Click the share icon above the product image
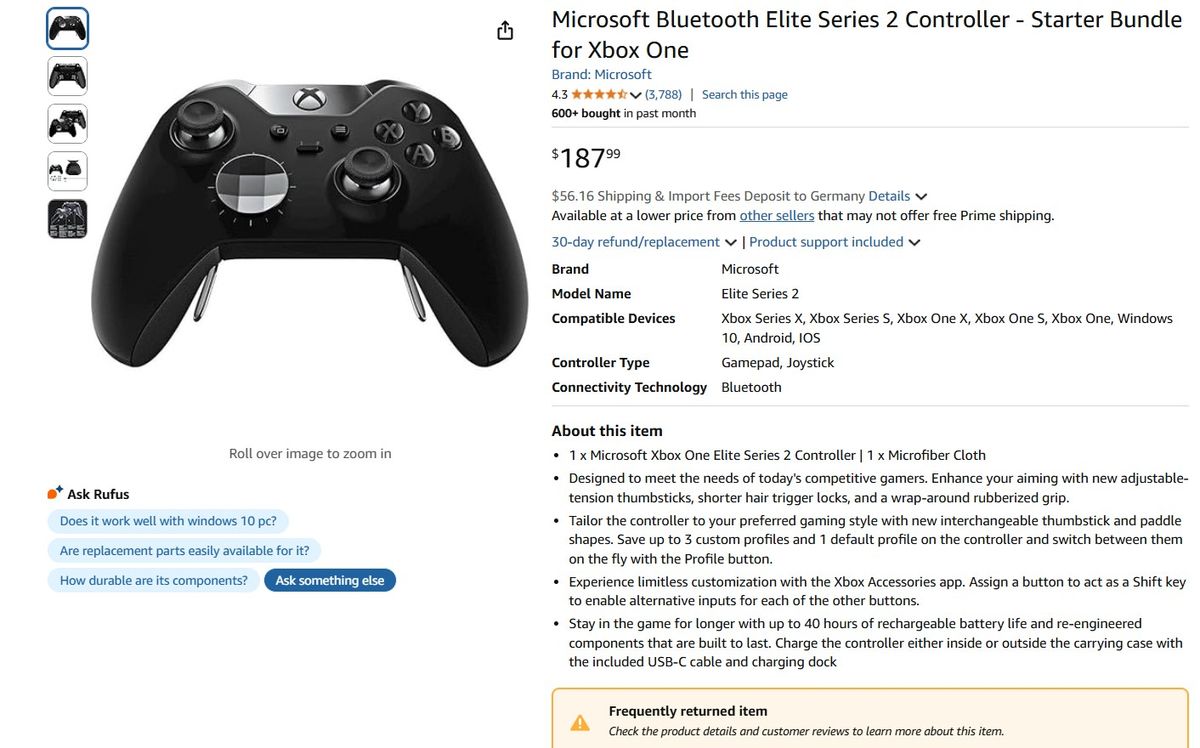The width and height of the screenshot is (1200, 748). click(x=505, y=30)
